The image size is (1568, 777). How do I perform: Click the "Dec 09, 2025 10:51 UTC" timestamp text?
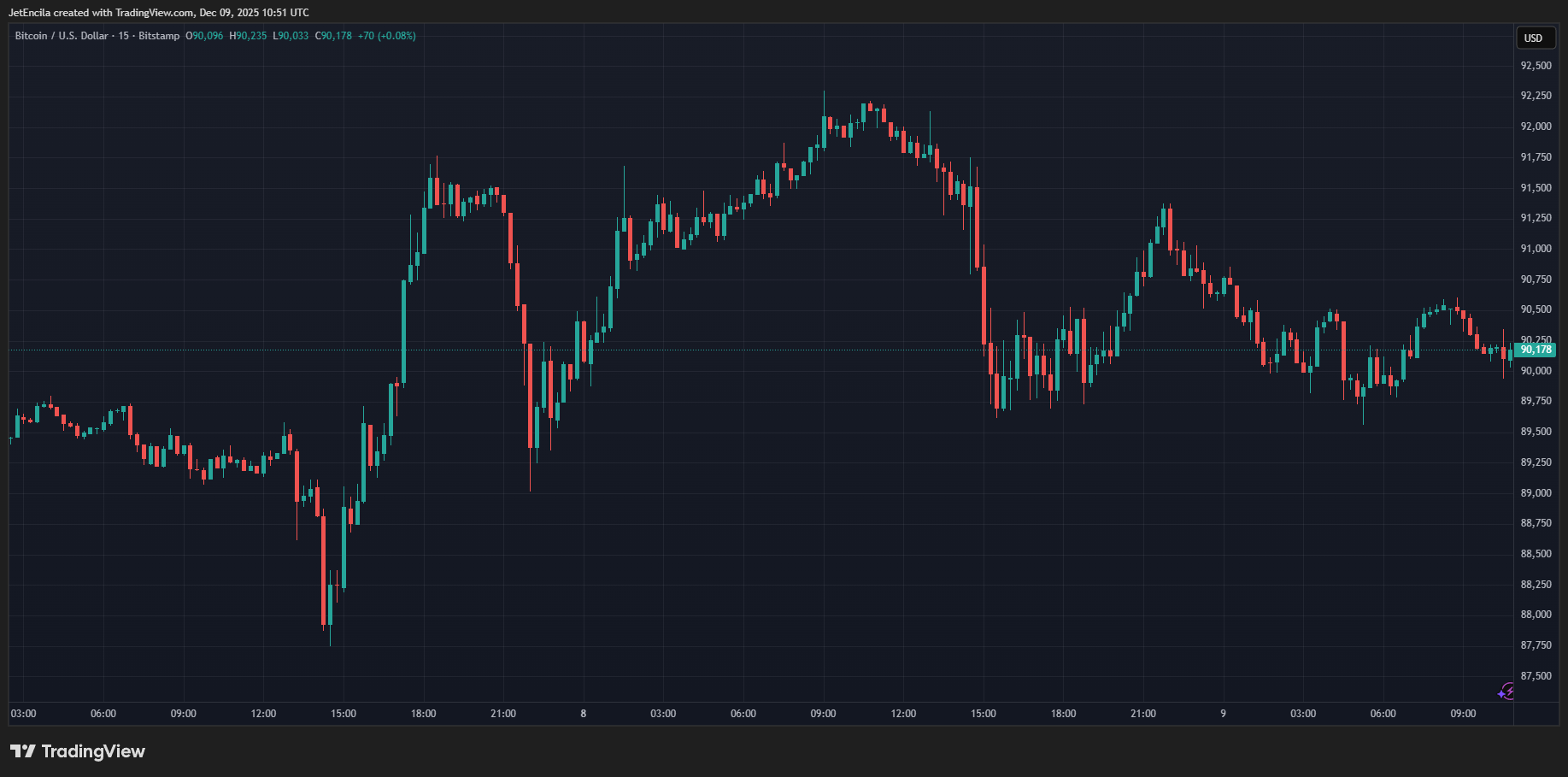[x=255, y=12]
